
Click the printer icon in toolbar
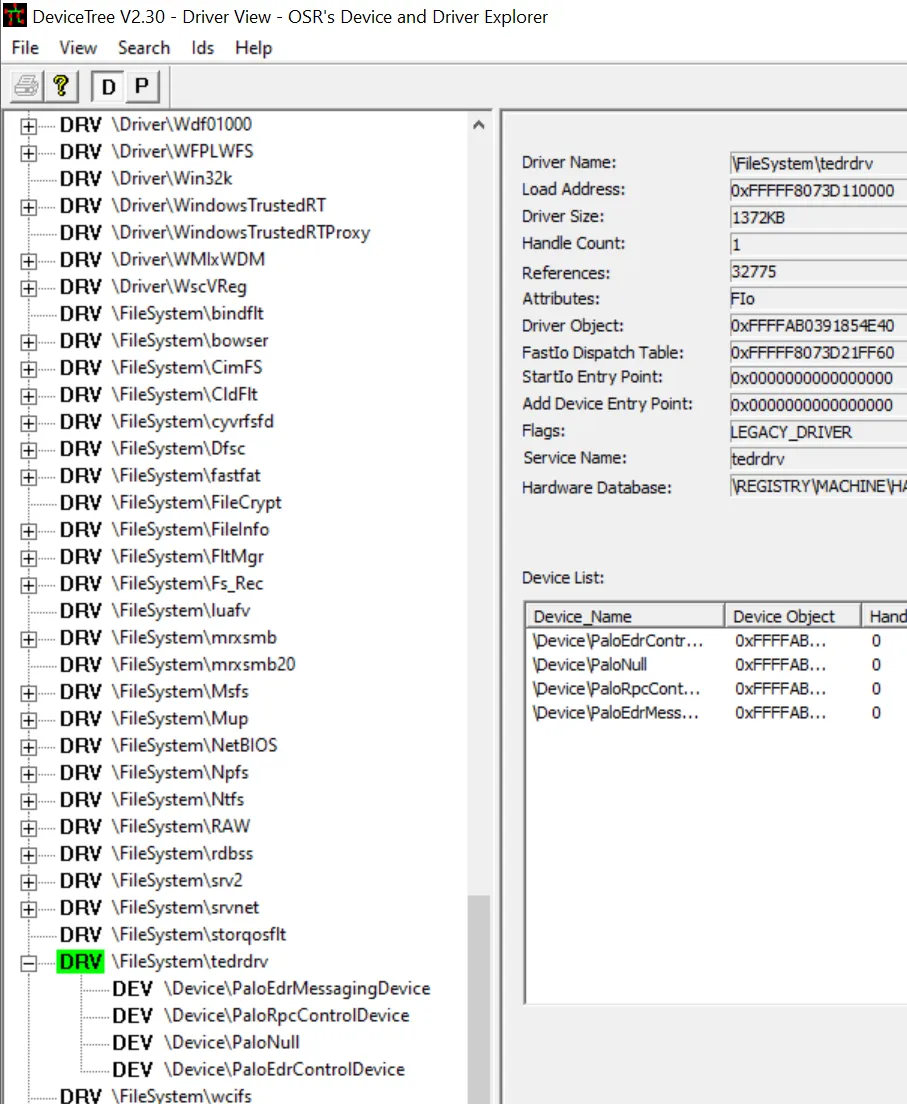pyautogui.click(x=26, y=87)
